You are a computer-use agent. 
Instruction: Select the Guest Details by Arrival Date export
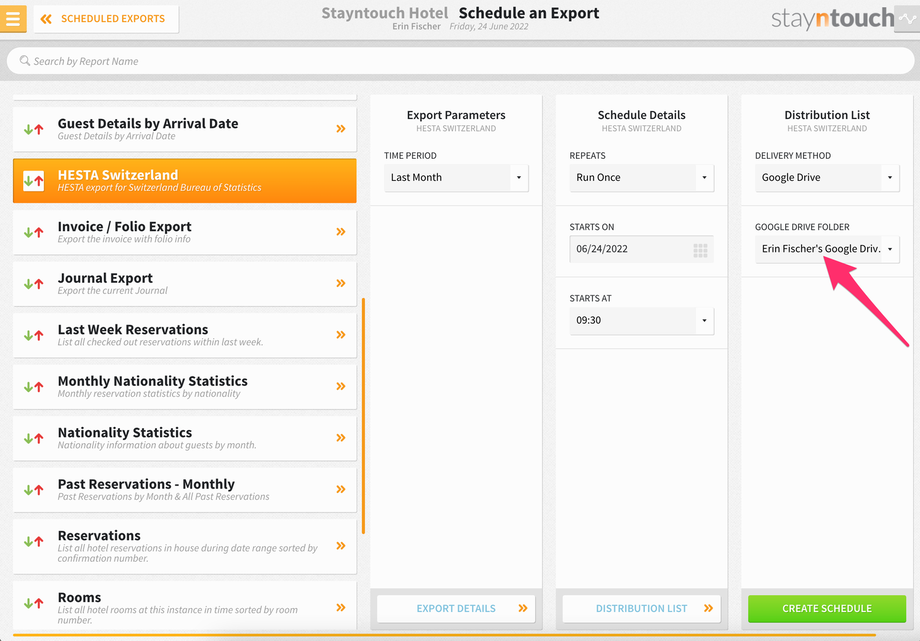click(184, 129)
